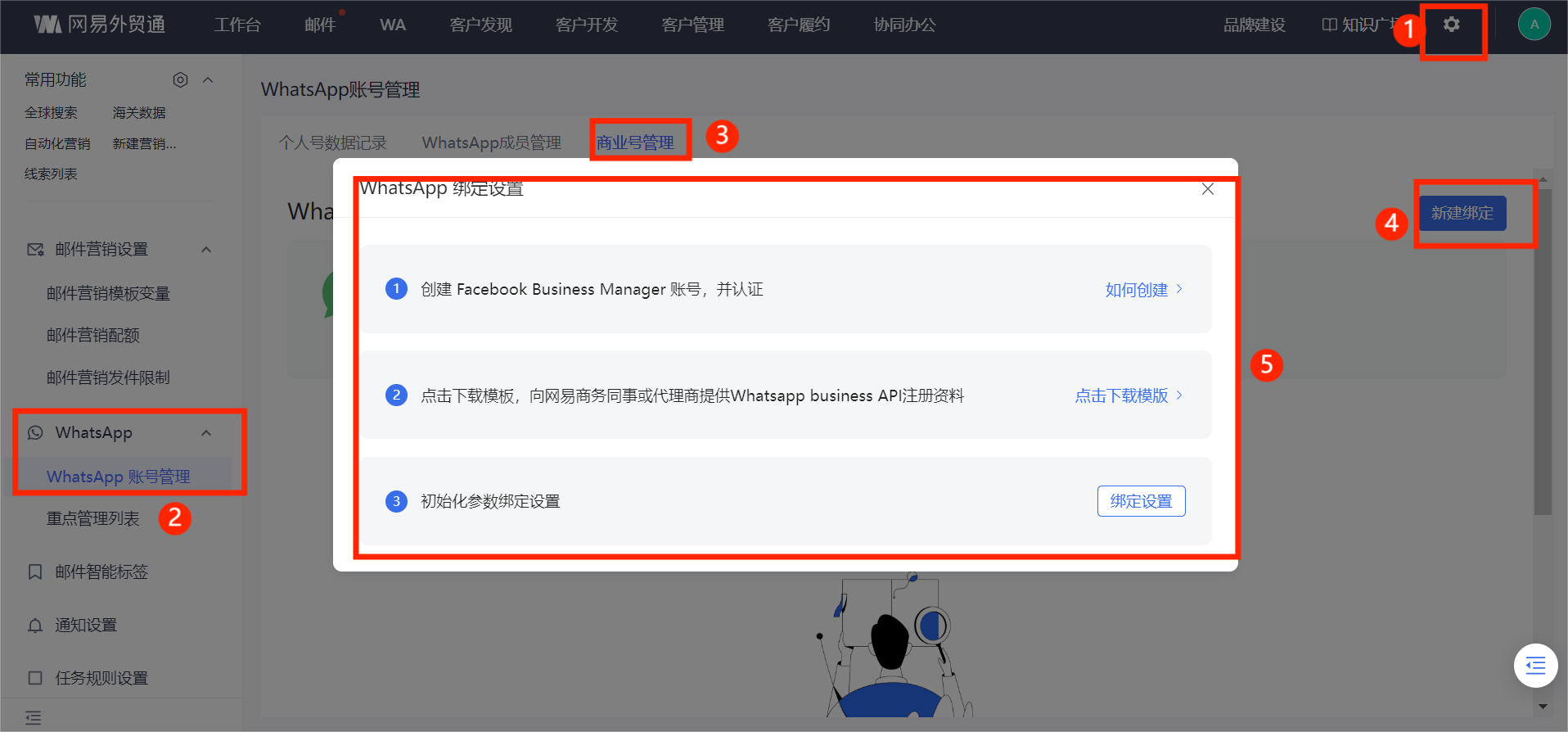
Task: Click the chevron beside 如何创建
Action: pos(1179,289)
